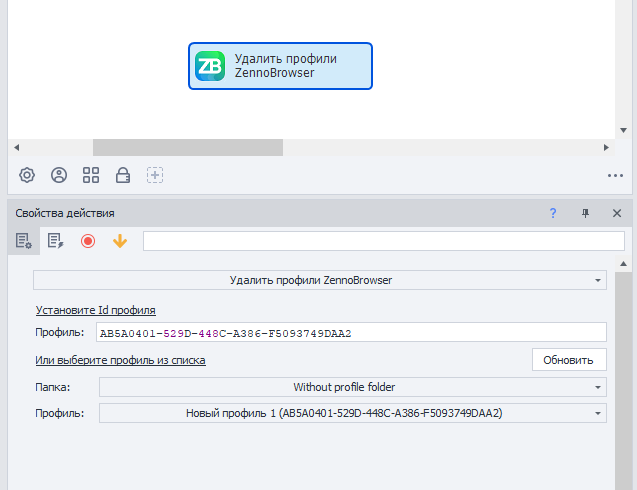
Task: Click the canvas horizontal scrollbar thumb
Action: [x=188, y=147]
